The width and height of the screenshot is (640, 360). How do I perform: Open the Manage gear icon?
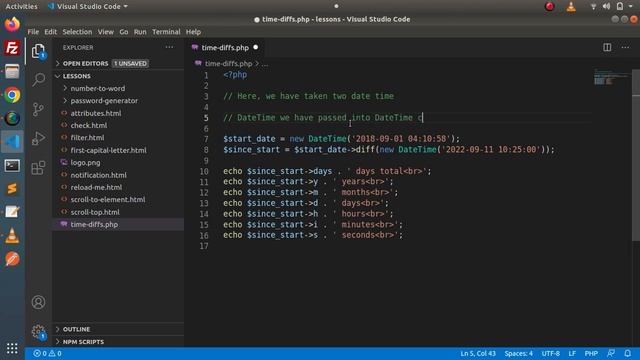click(x=38, y=331)
